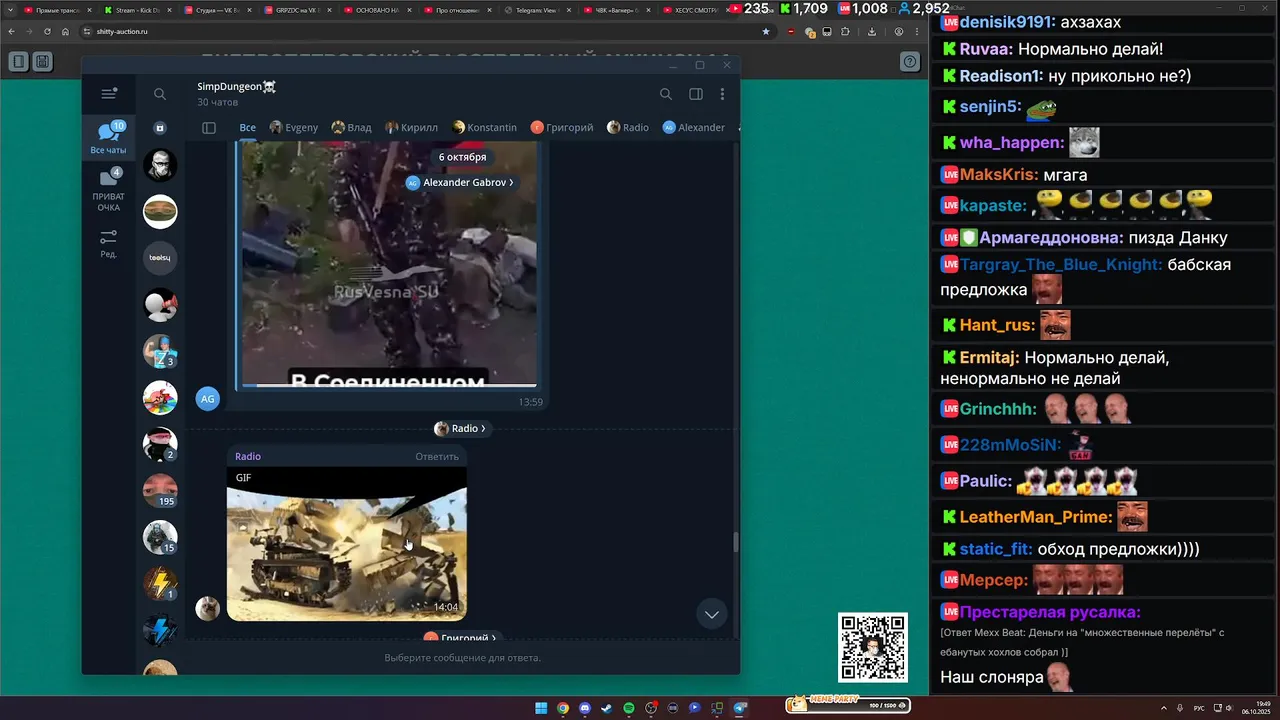Open 'Alexander Gabrov ›' topic link in video
Image resolution: width=1280 pixels, height=720 pixels.
coord(461,183)
